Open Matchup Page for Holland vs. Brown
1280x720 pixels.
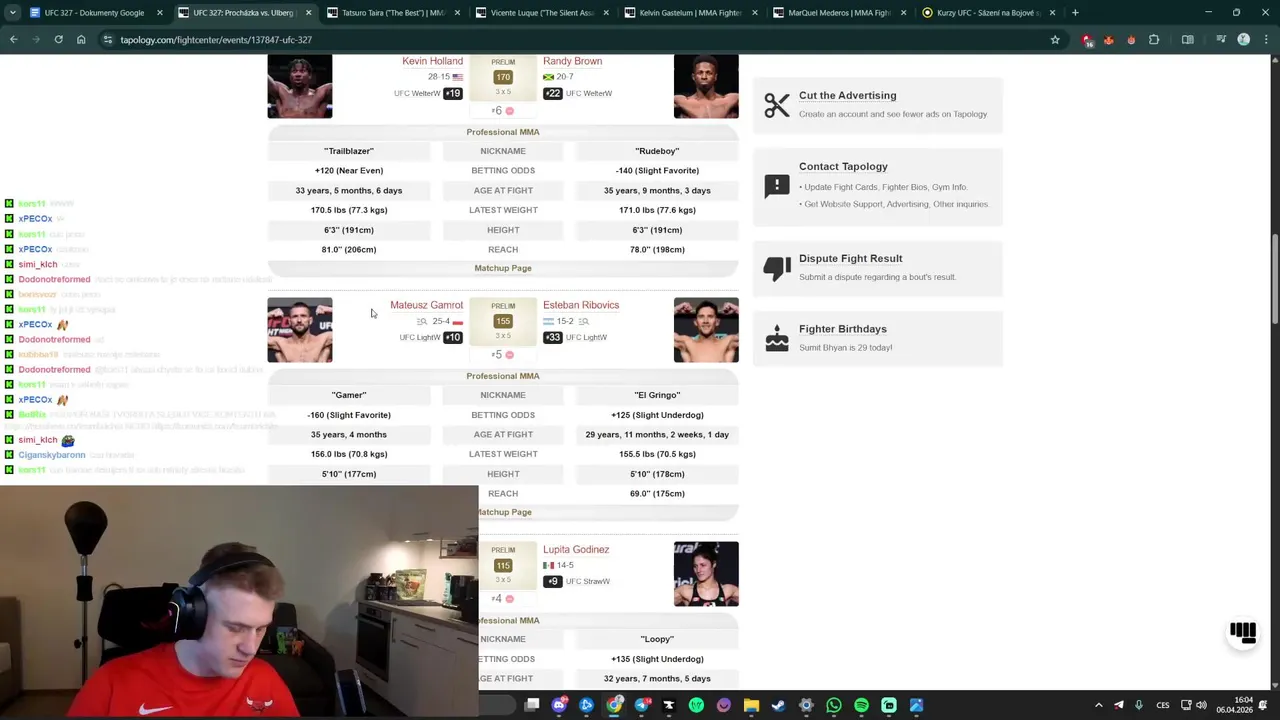[503, 268]
